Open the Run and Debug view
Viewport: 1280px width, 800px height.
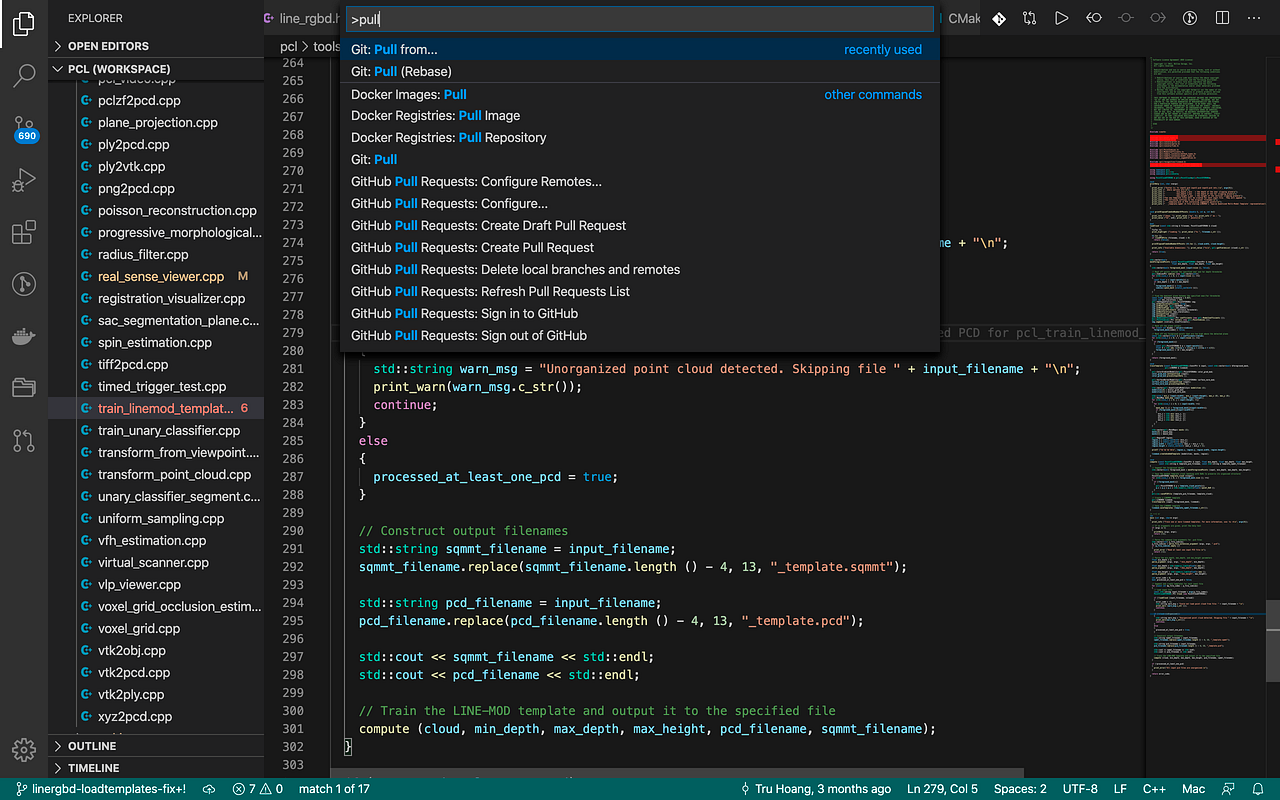point(24,180)
